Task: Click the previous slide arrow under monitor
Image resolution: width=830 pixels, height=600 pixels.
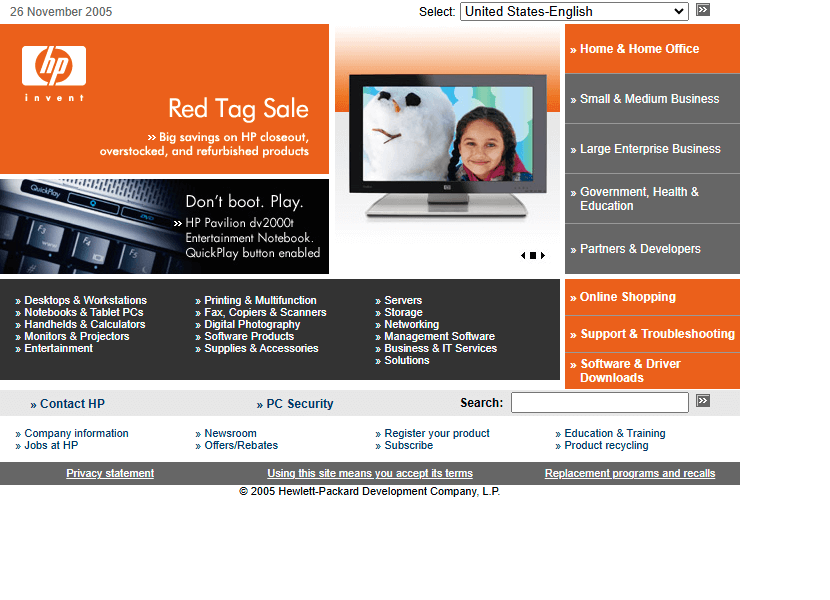Action: (x=523, y=255)
